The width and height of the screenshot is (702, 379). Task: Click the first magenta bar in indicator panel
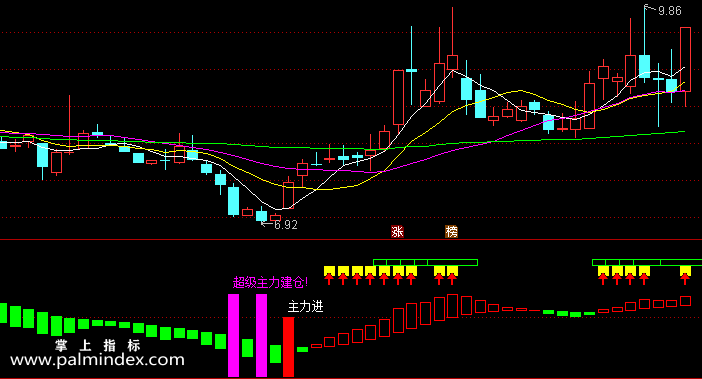point(233,335)
